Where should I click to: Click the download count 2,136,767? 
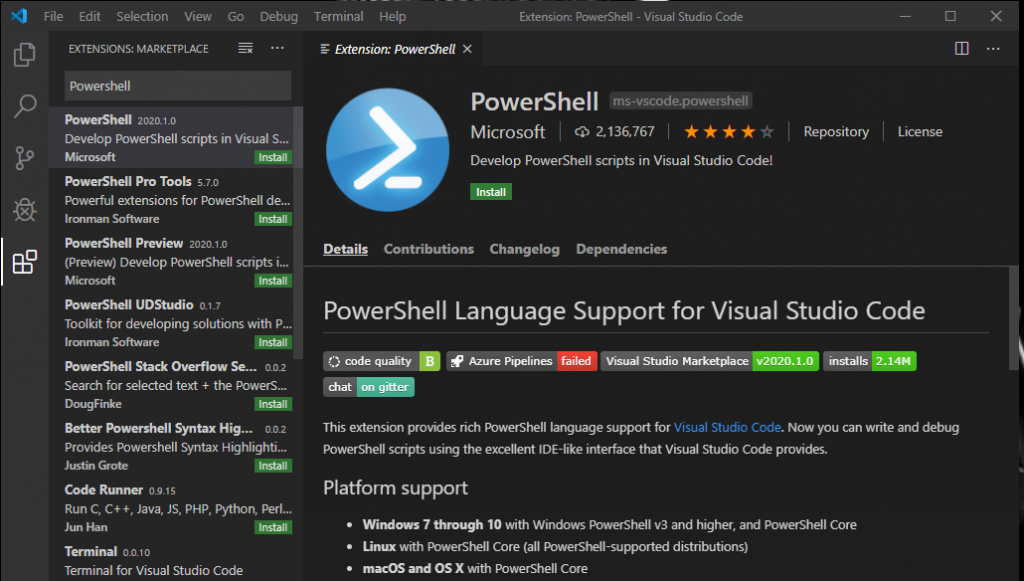point(615,132)
